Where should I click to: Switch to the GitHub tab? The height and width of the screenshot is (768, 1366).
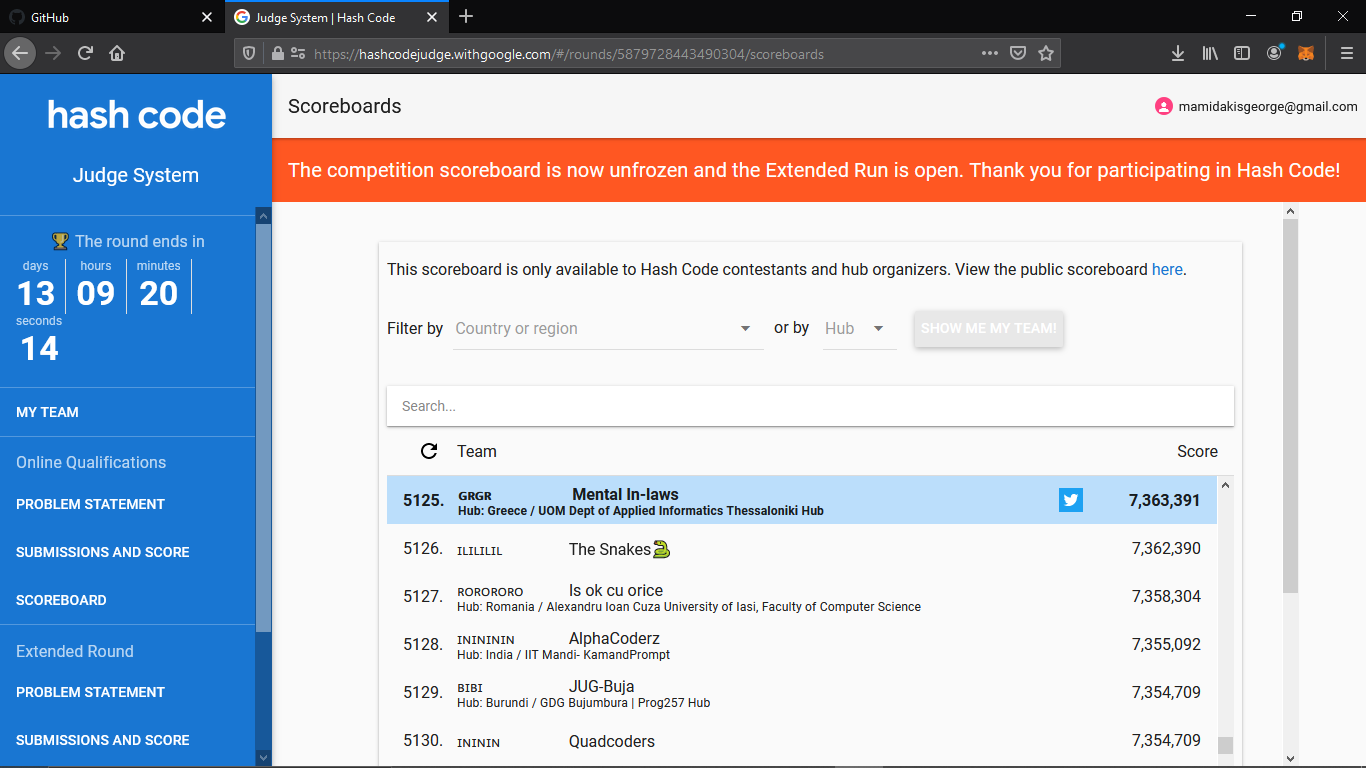click(111, 18)
